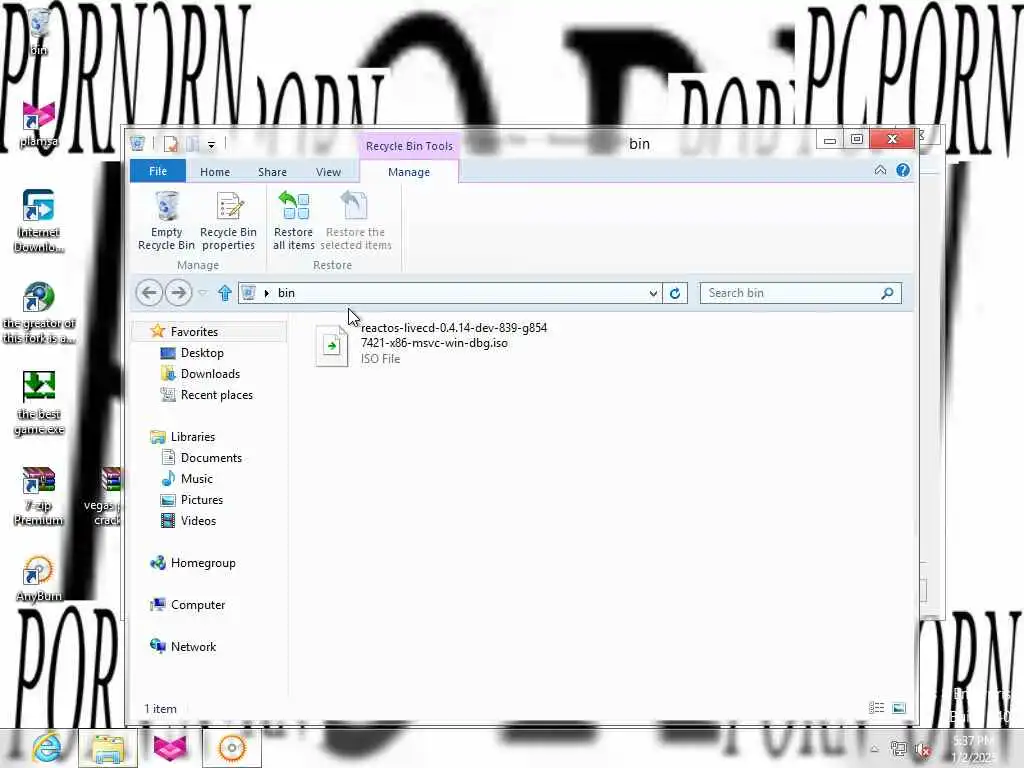Open Explorer Help question mark
Viewport: 1024px width, 768px height.
tap(903, 170)
